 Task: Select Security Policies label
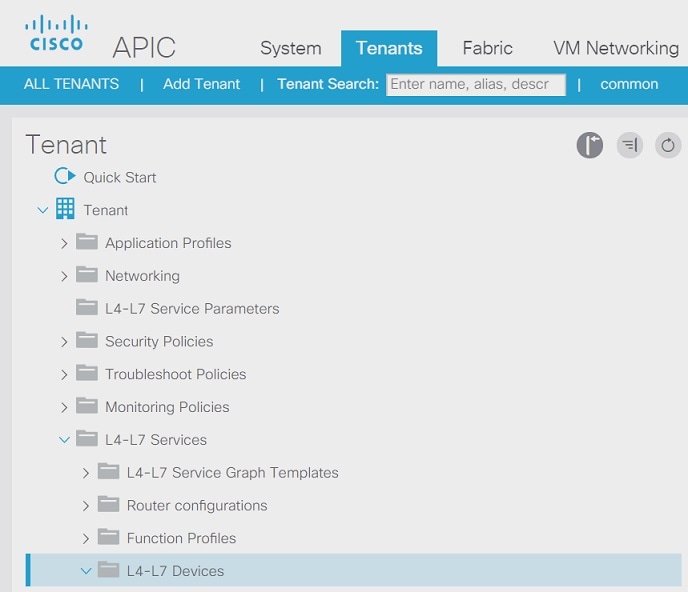(x=159, y=341)
